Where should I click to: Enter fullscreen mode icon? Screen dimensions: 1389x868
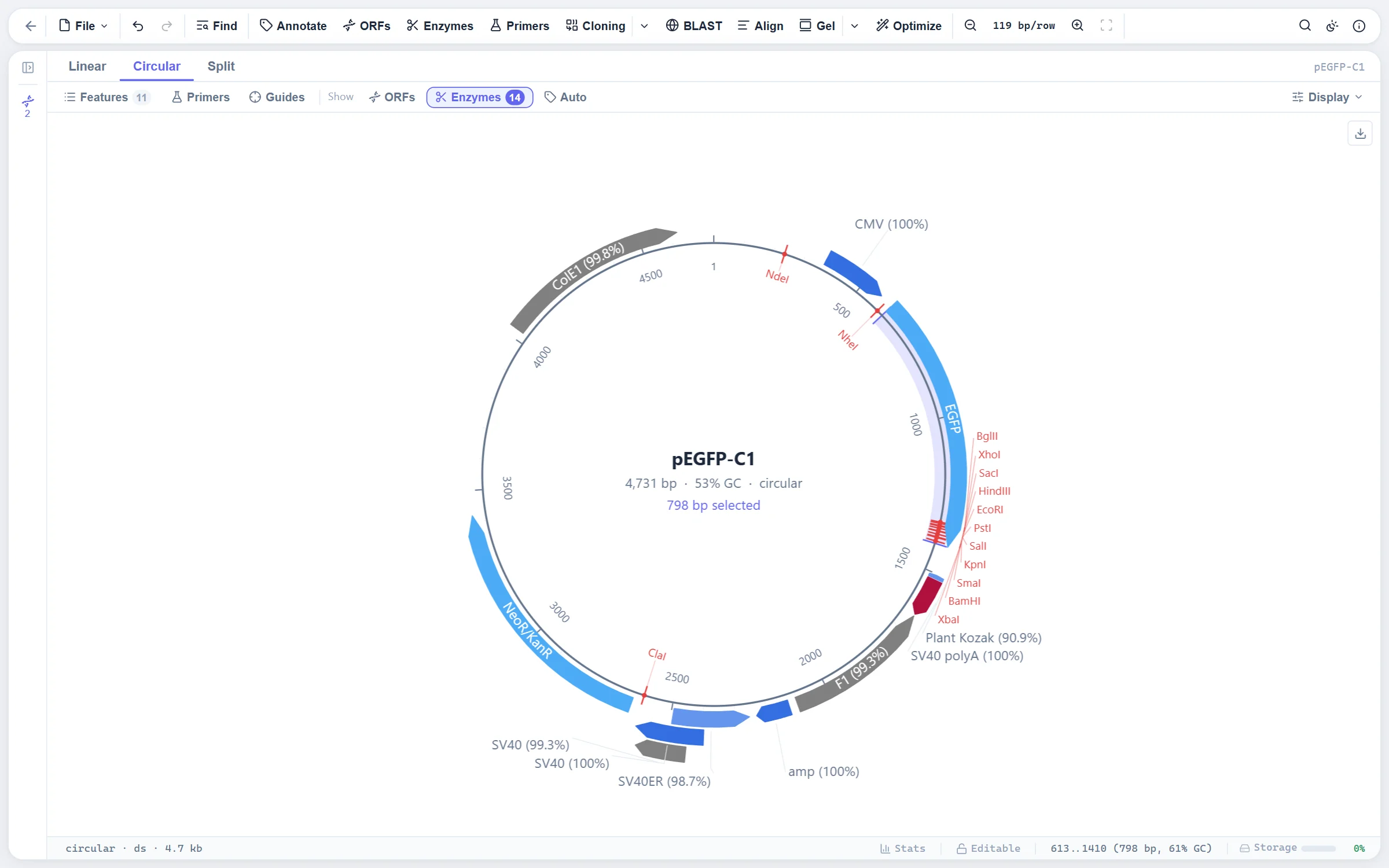coord(1106,25)
